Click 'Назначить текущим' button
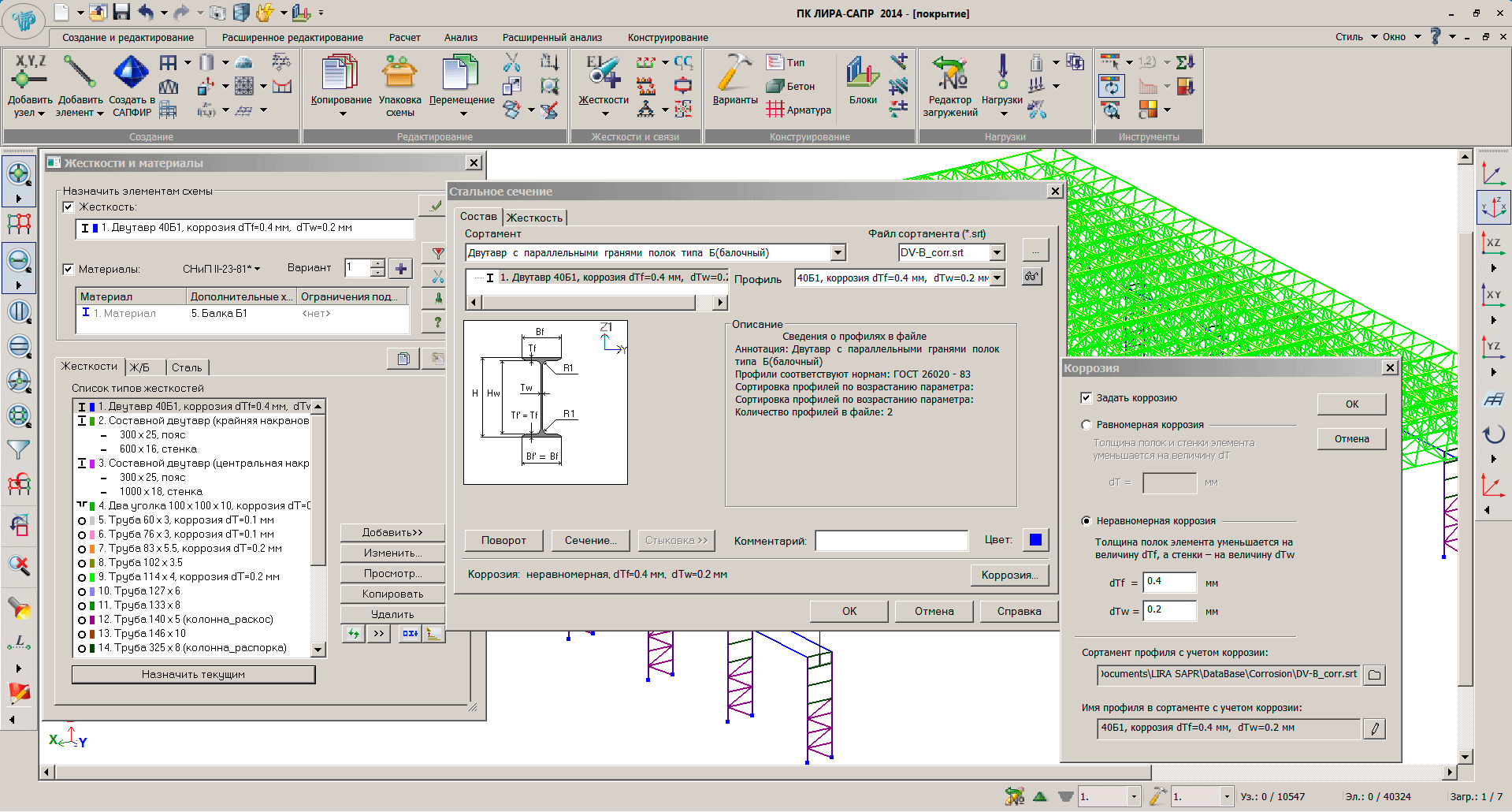 click(x=193, y=675)
